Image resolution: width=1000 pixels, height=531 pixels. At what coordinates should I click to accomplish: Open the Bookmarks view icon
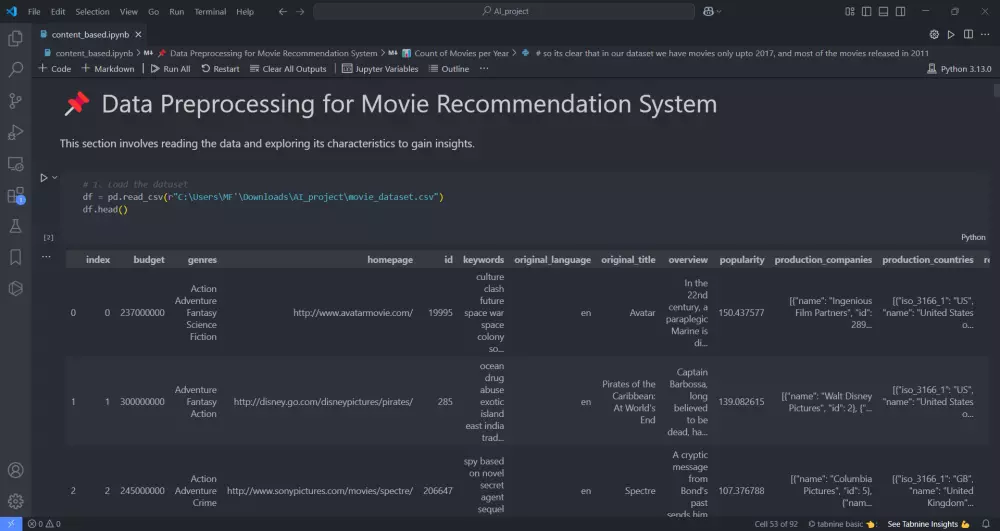(x=15, y=257)
